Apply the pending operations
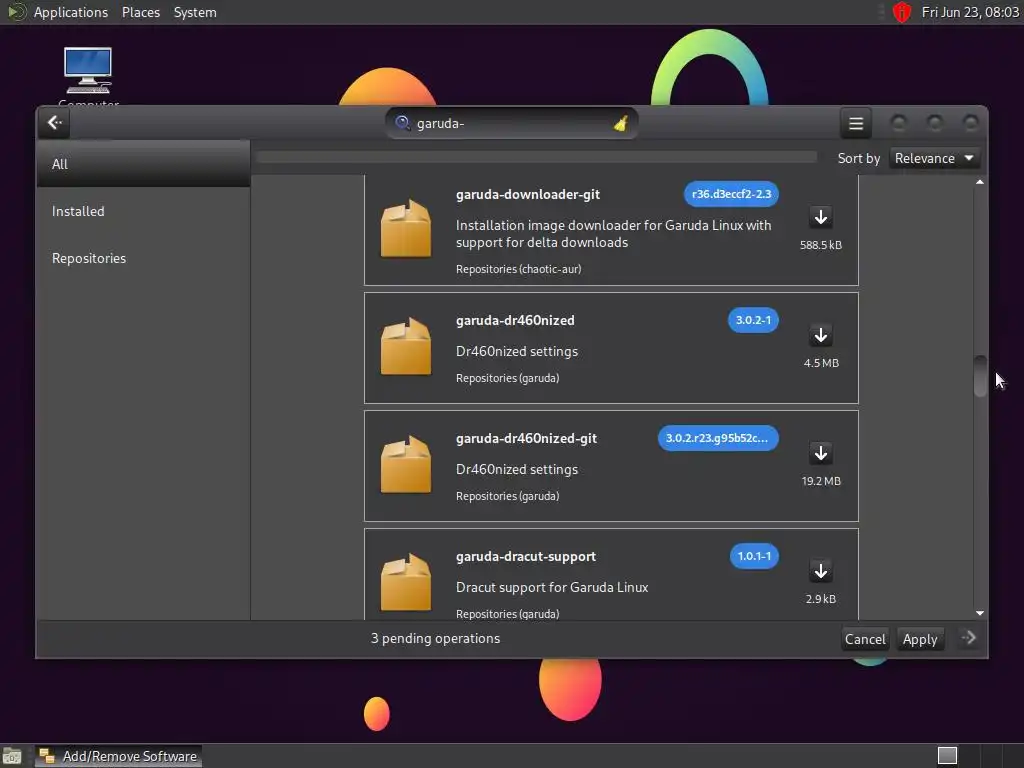This screenshot has height=768, width=1024. click(920, 639)
